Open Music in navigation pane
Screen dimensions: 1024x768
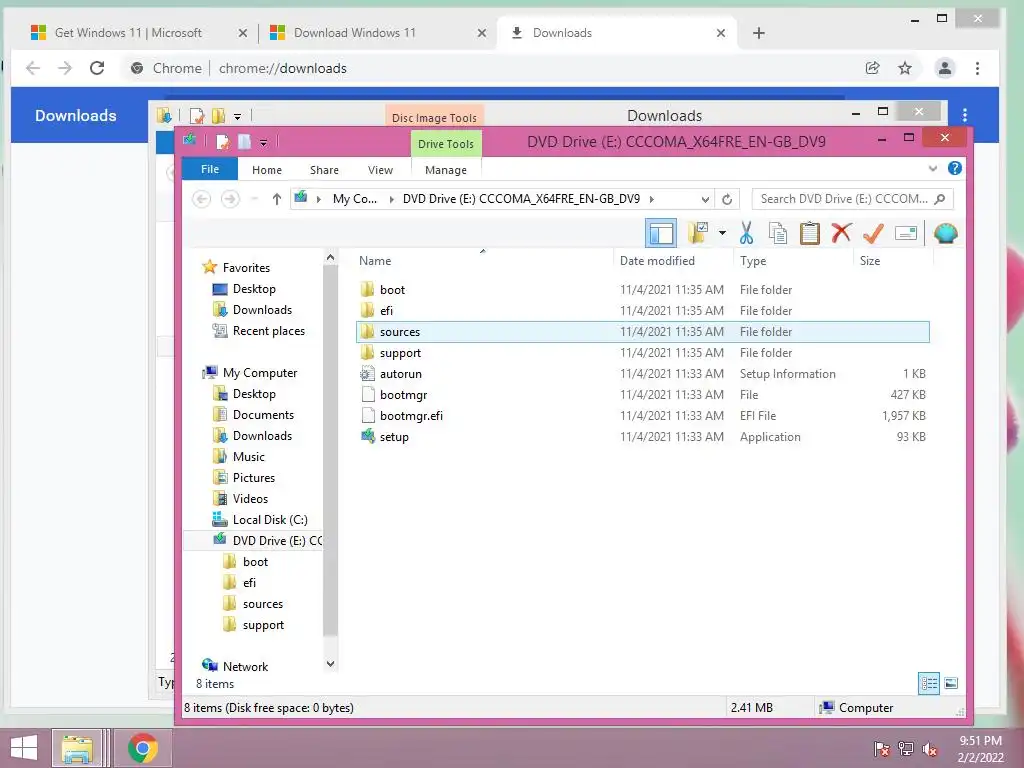tap(248, 456)
